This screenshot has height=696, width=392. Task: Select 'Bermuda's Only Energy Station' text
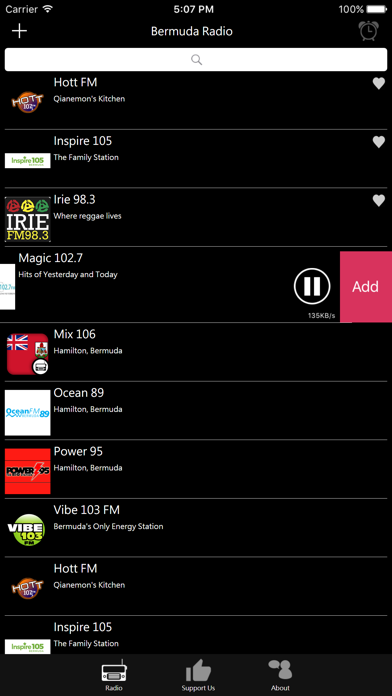108,527
